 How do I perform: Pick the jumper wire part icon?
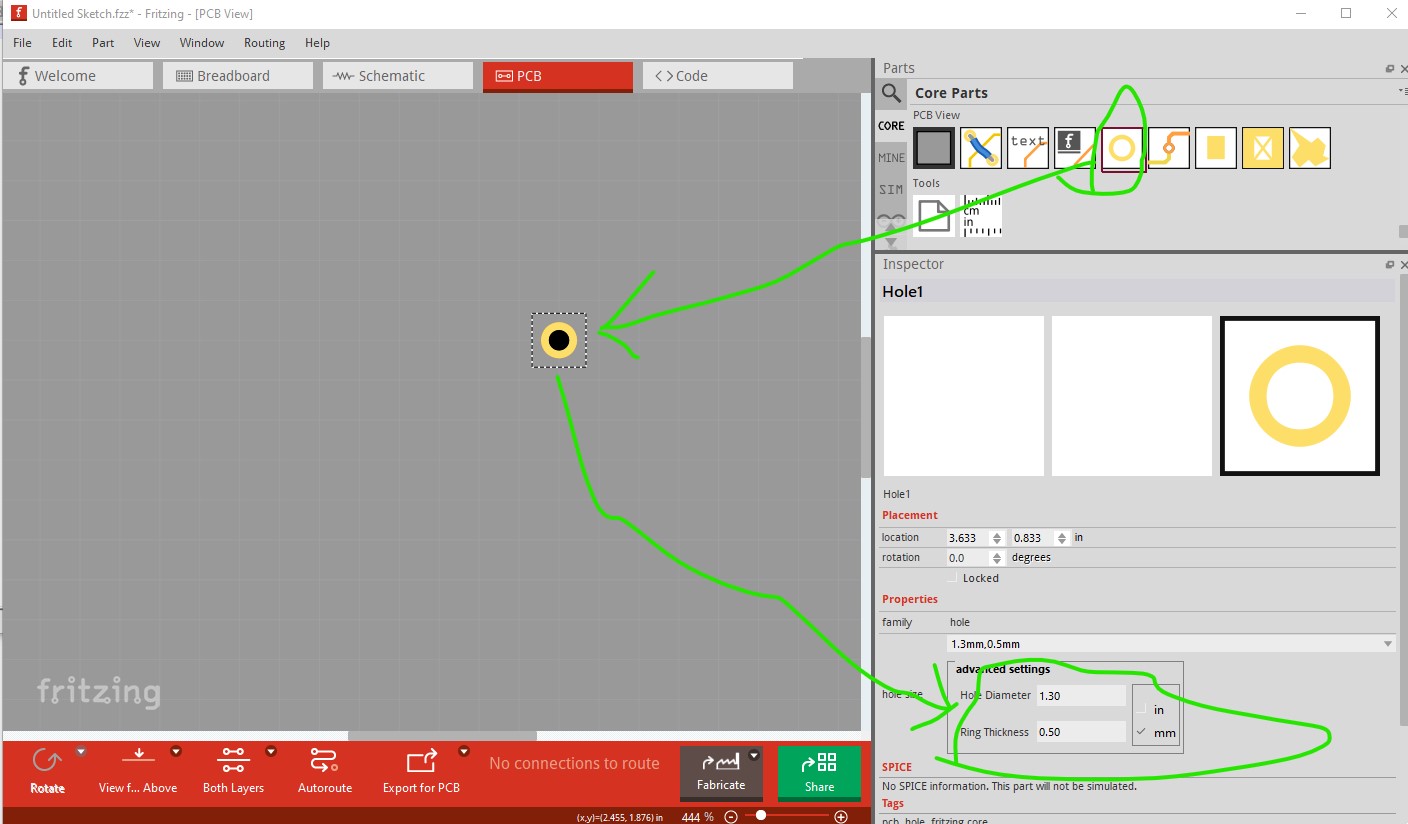[x=981, y=148]
